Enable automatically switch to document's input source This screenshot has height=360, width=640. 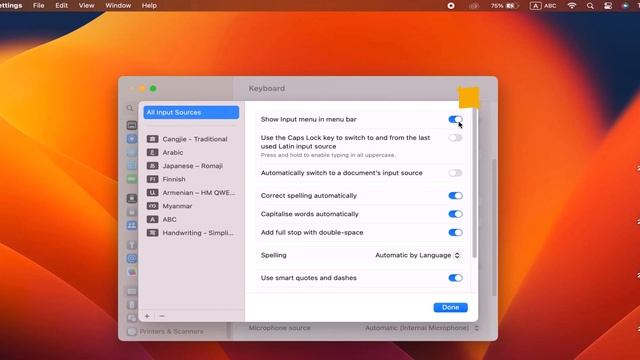tap(455, 173)
